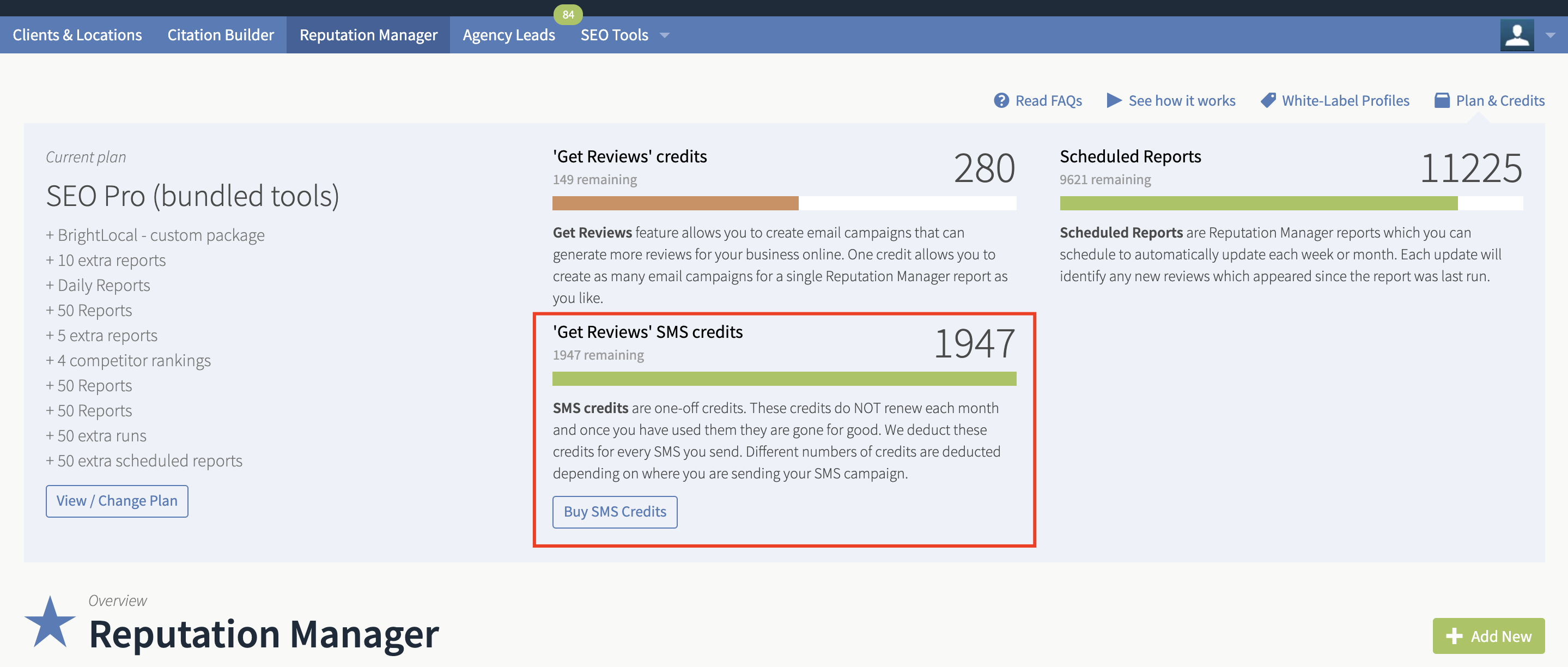Viewport: 1568px width, 667px height.
Task: Click the White-Label Profiles tag icon
Action: [1268, 100]
